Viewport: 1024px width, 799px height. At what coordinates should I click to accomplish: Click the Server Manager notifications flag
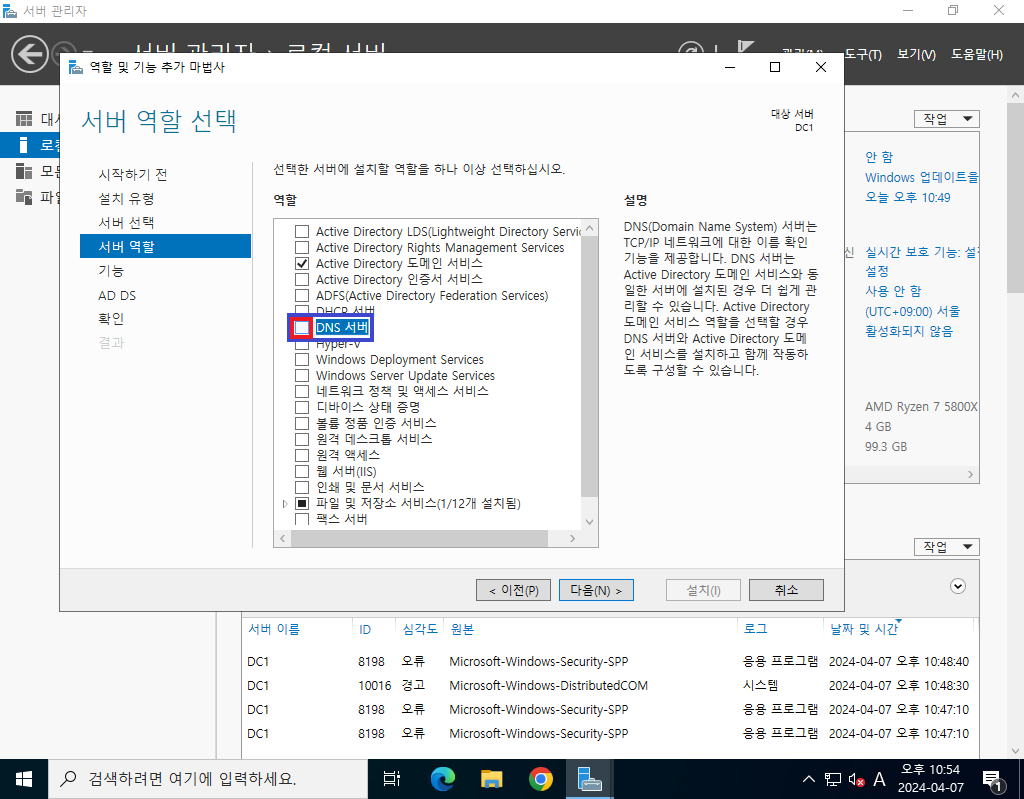pos(746,47)
